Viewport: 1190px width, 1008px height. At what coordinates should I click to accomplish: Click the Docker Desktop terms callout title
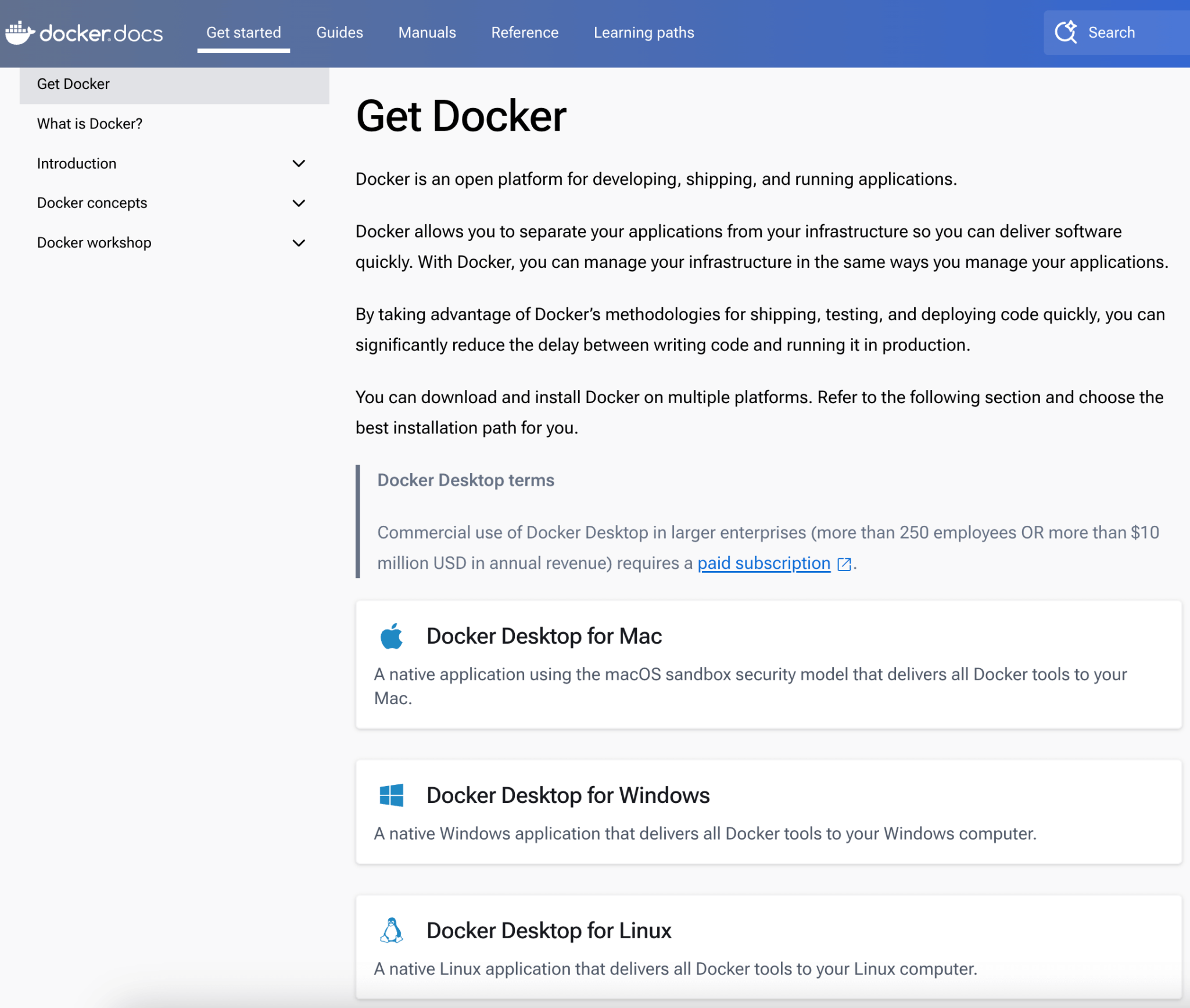466,480
